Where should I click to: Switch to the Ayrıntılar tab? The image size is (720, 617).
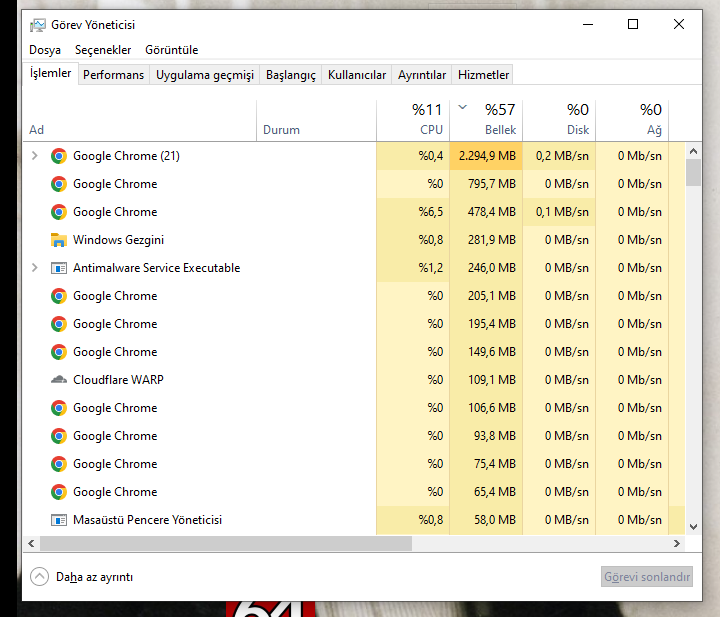tap(422, 75)
